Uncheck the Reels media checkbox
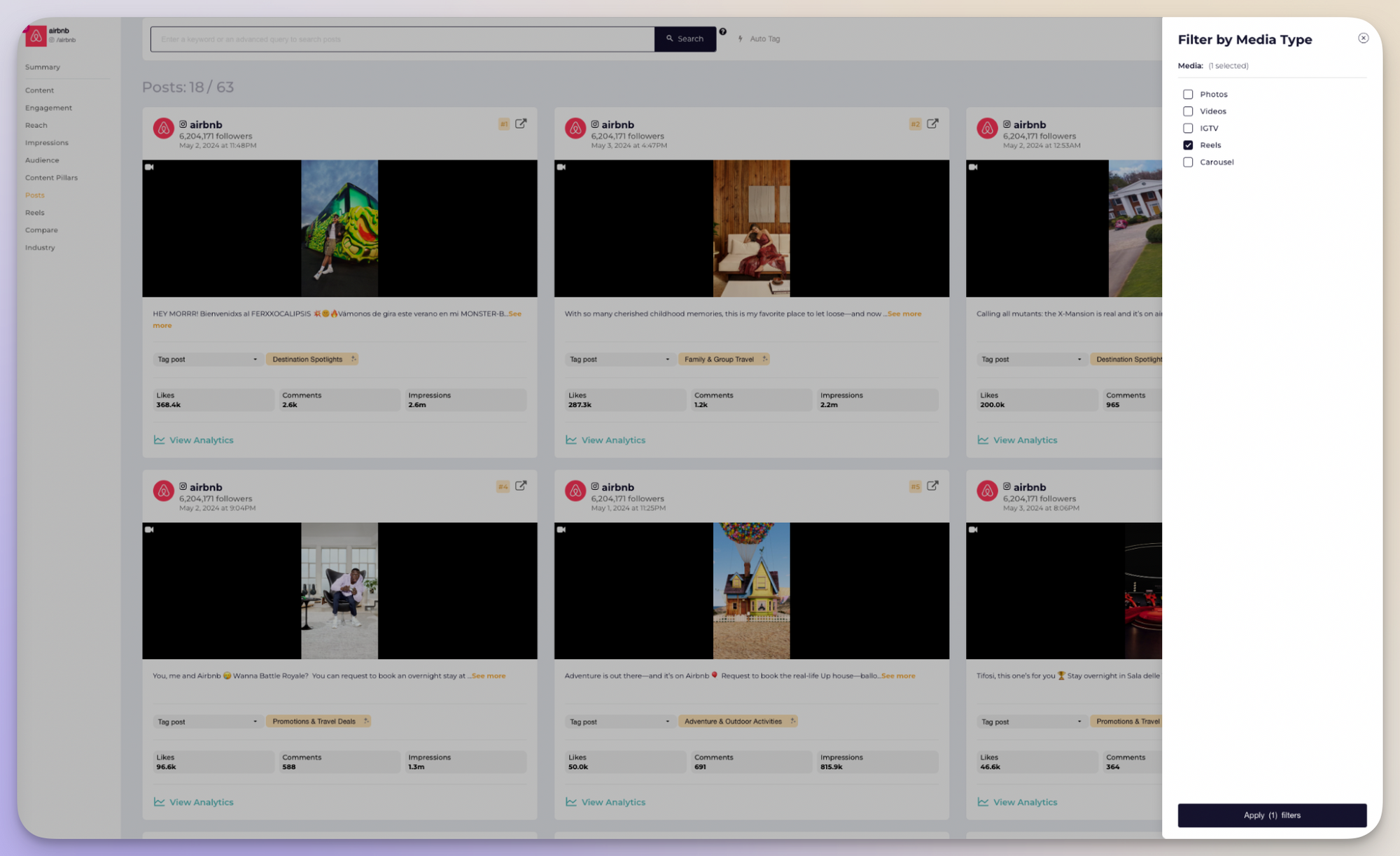The width and height of the screenshot is (1400, 856). pos(1188,145)
